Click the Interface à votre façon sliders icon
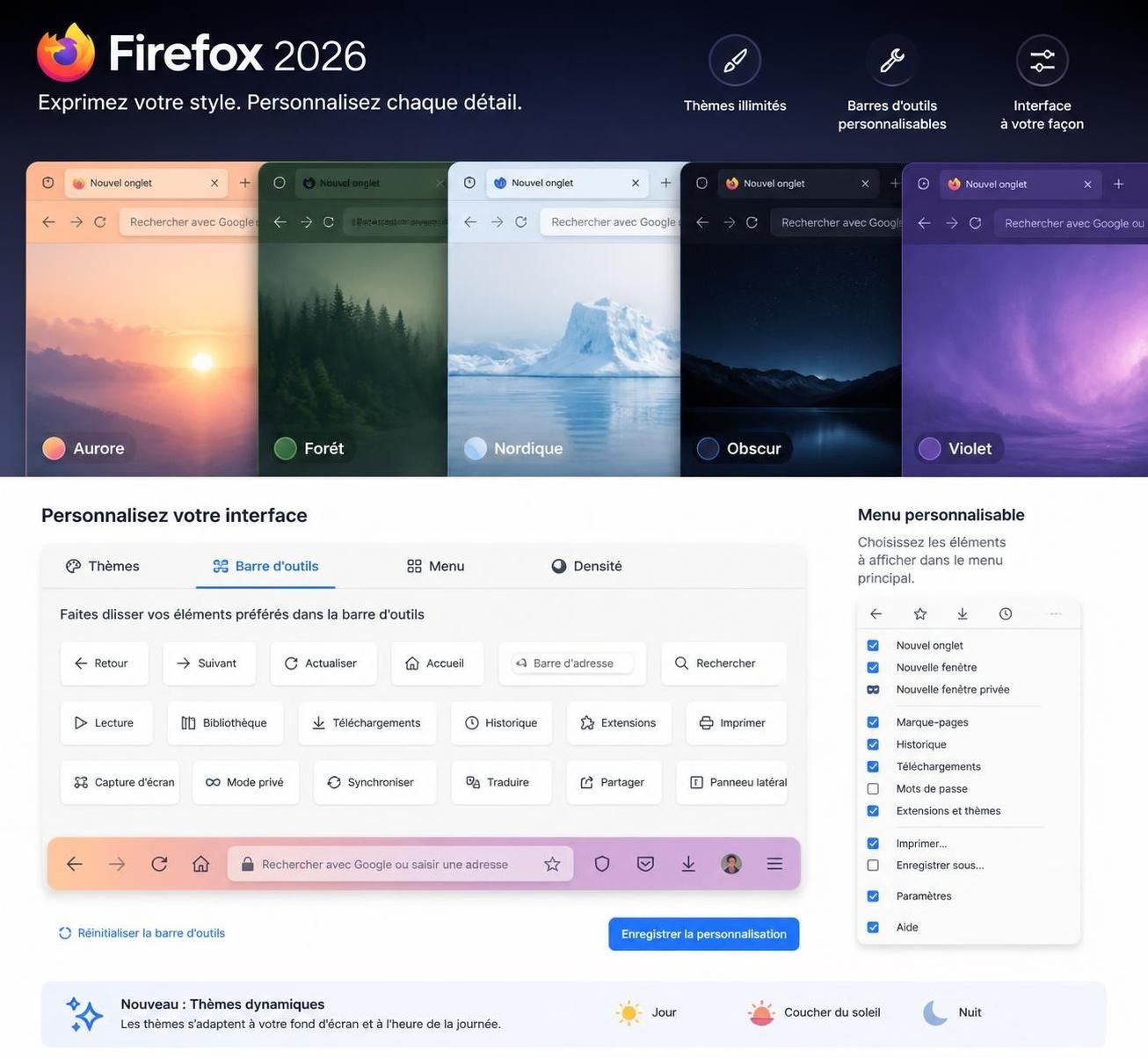The height and width of the screenshot is (1058, 1148). [1042, 61]
